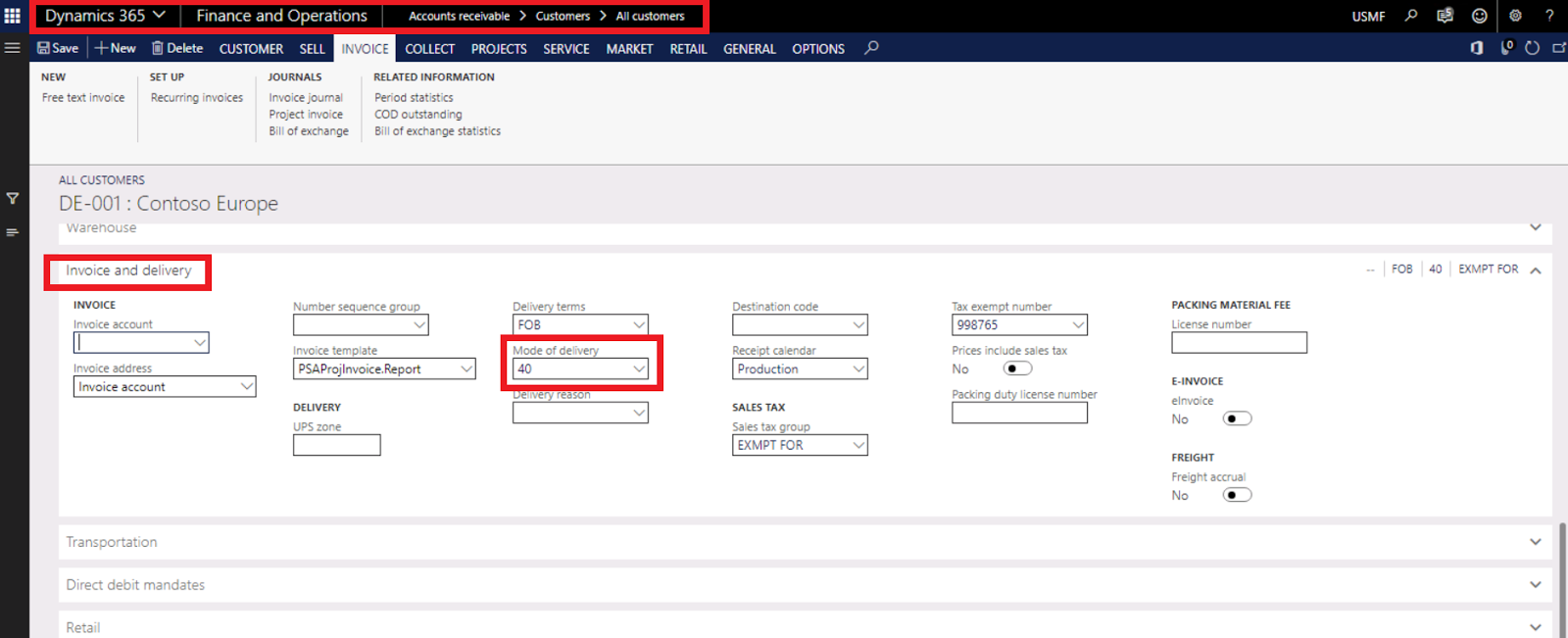The width and height of the screenshot is (1568, 638).
Task: Open the Dynamics 365 dropdown
Action: click(x=105, y=16)
